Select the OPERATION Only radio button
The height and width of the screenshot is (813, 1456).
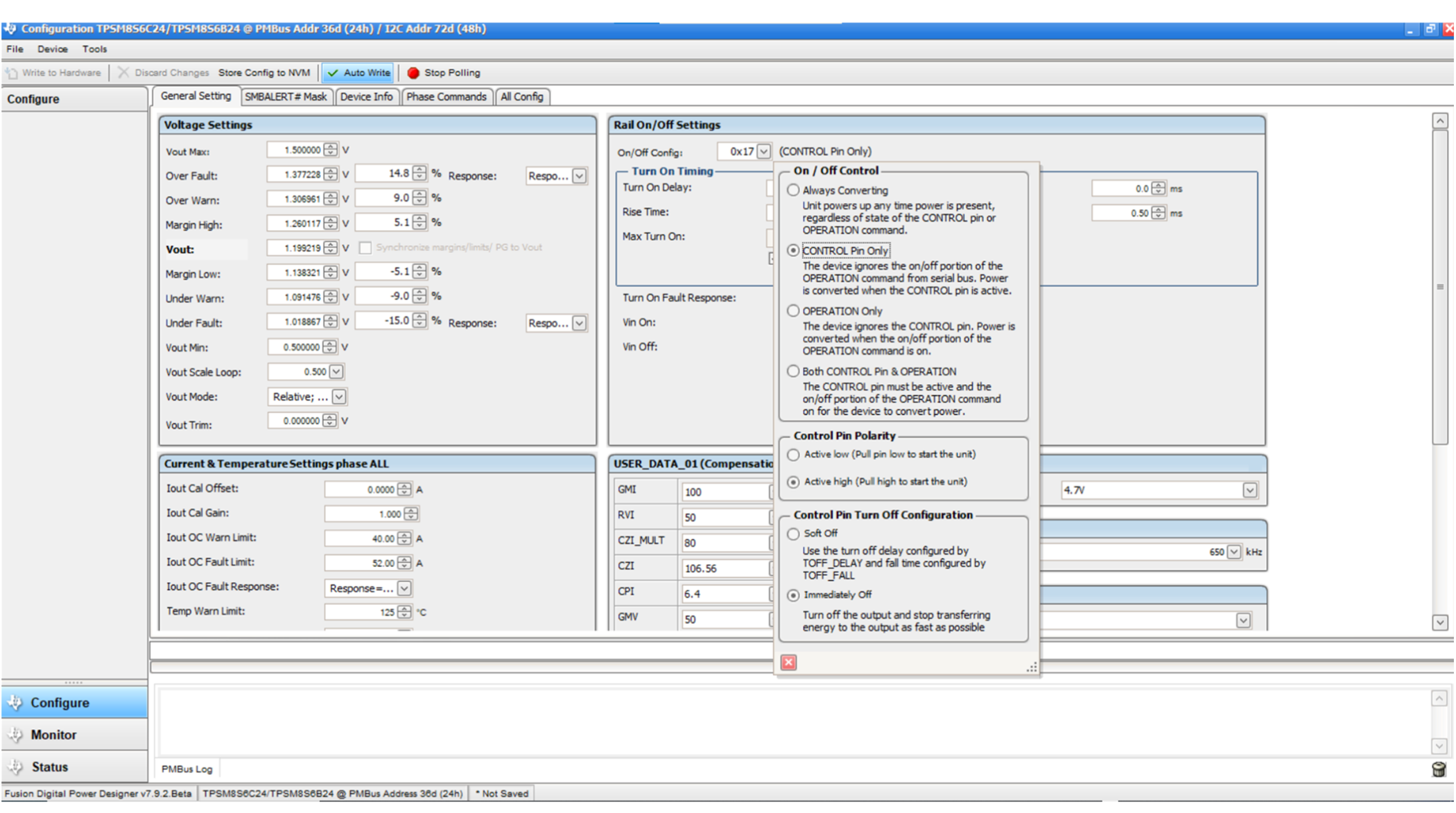coord(792,311)
